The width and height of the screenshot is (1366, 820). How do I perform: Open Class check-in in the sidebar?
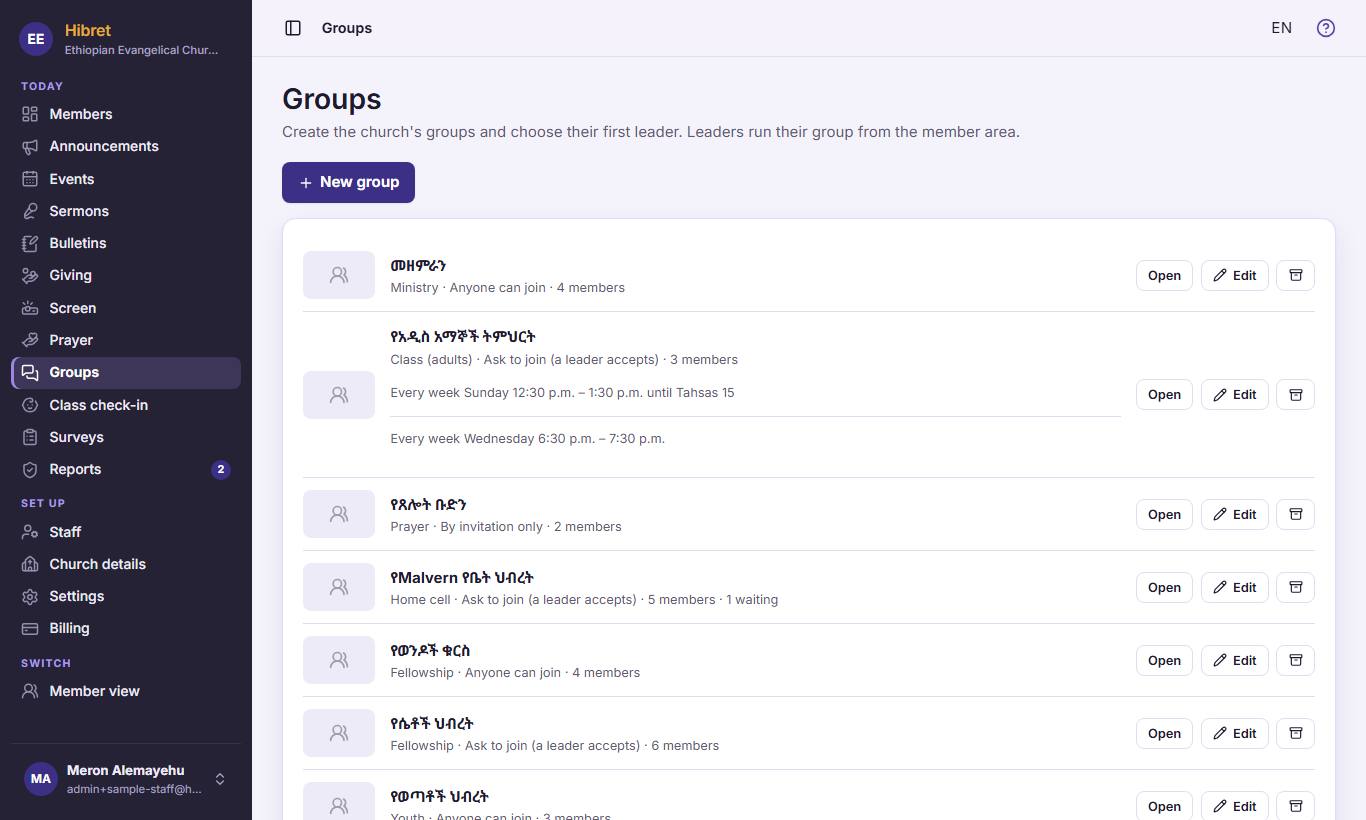click(126, 405)
